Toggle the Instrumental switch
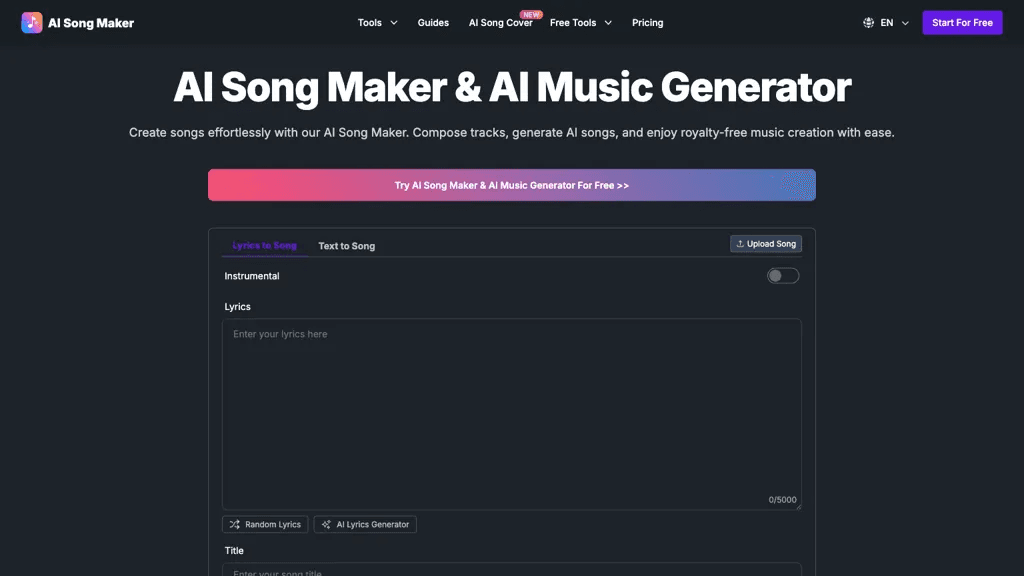1024x576 pixels. (x=782, y=276)
